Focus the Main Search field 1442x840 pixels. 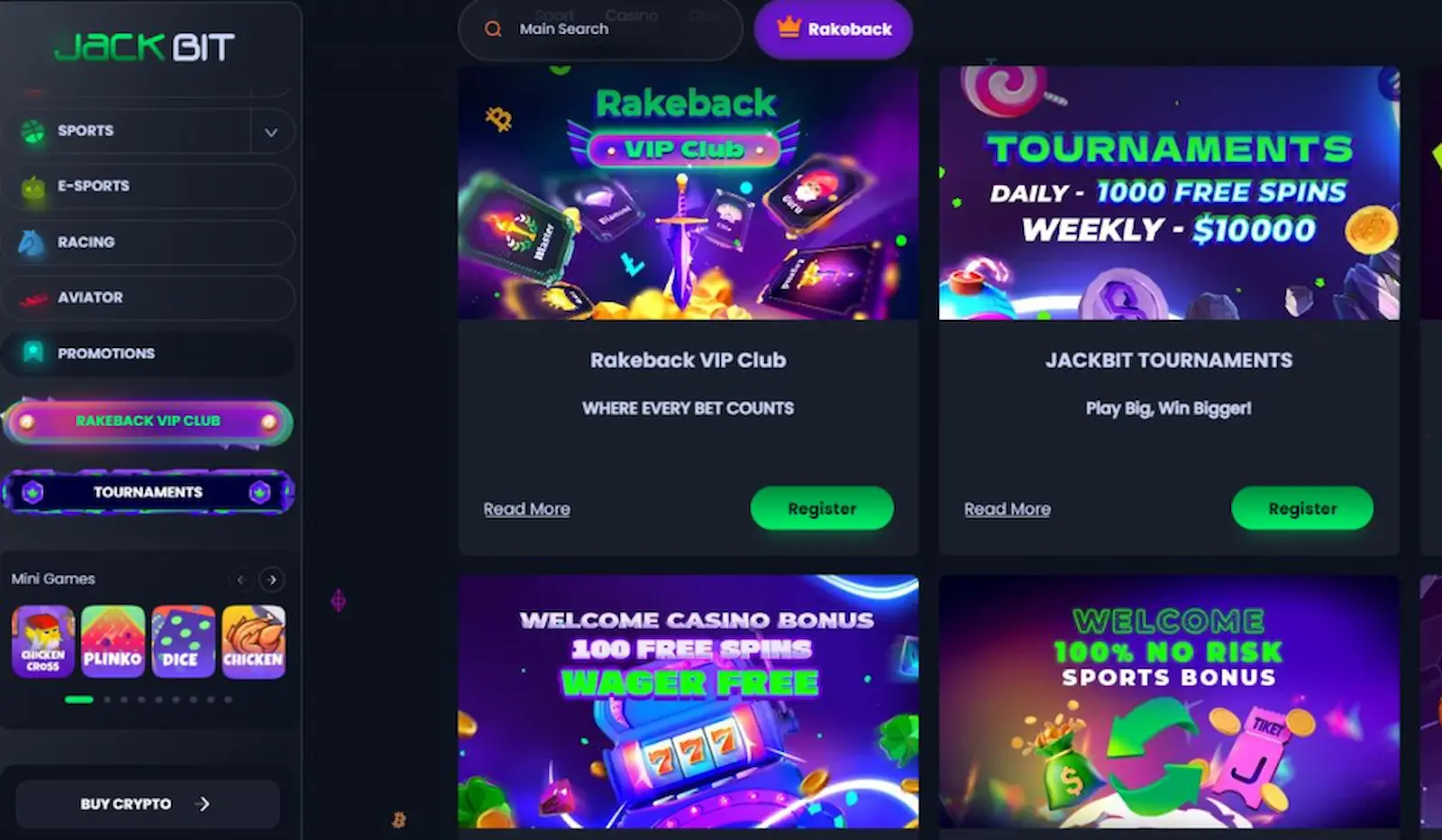[x=600, y=29]
